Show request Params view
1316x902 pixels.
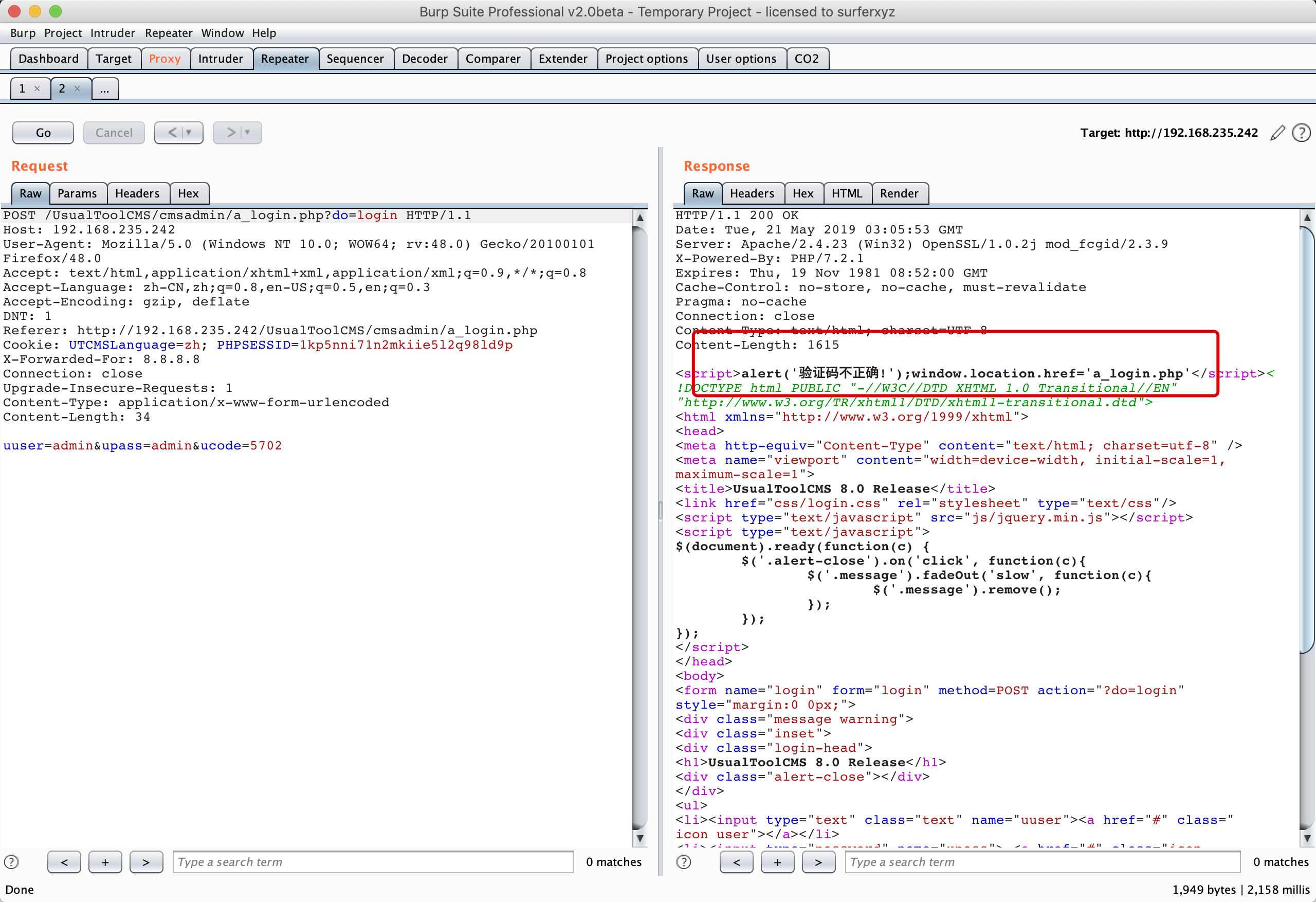click(78, 194)
